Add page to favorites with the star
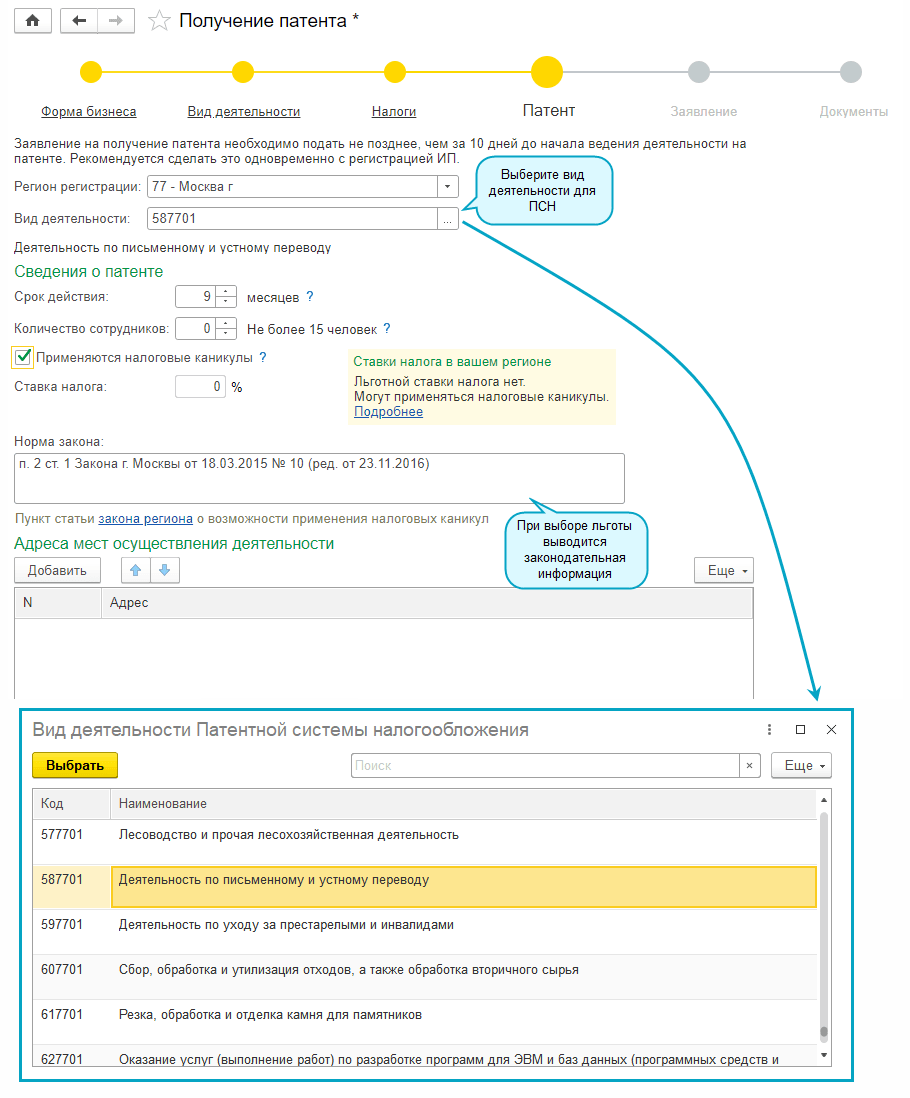The width and height of the screenshot is (910, 1098). coord(159,21)
